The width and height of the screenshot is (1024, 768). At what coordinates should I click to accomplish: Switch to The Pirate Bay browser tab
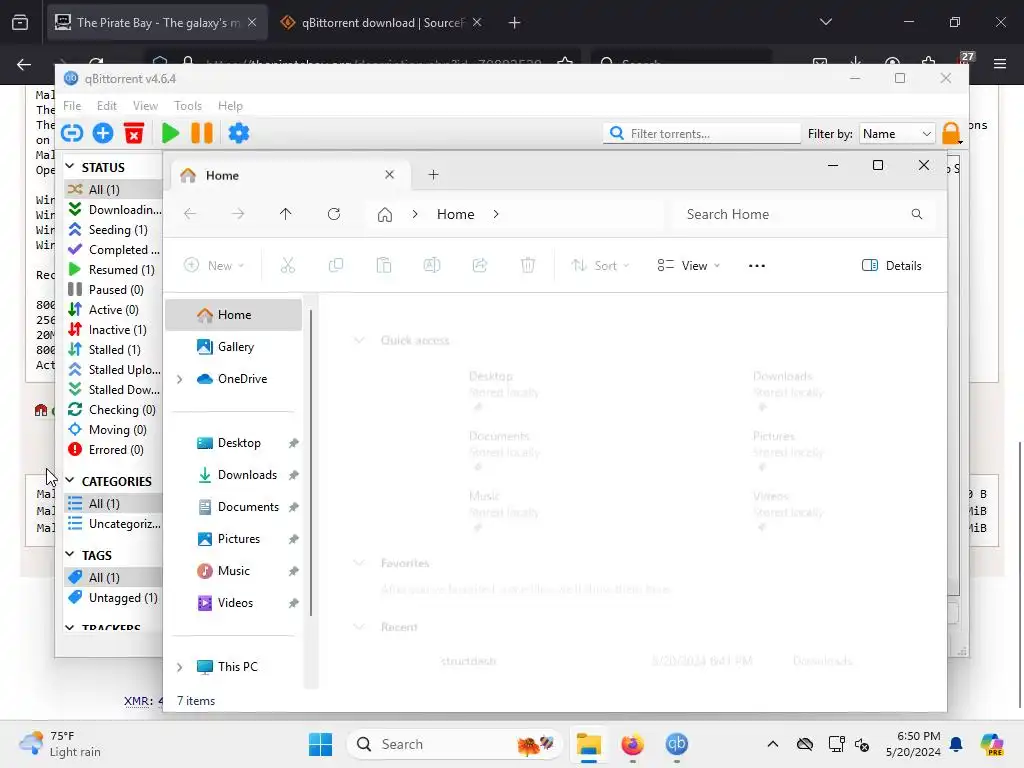[157, 23]
